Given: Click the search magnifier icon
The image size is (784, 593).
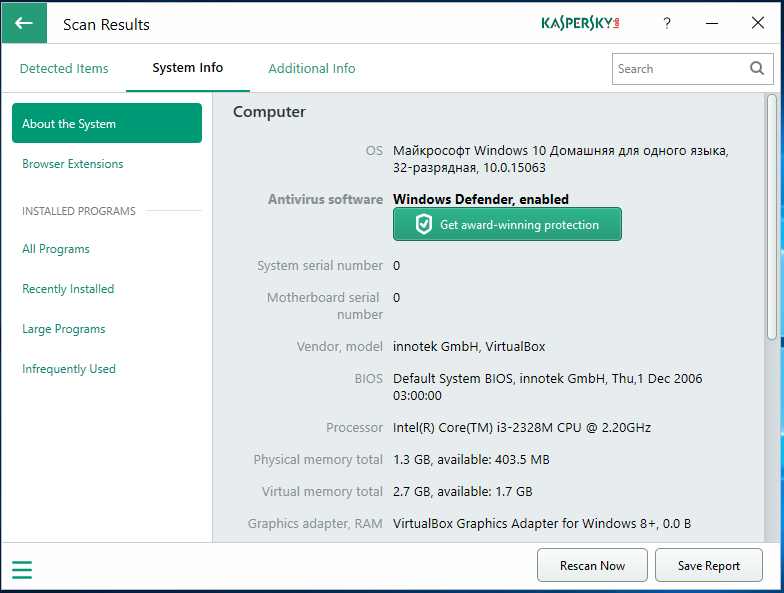Looking at the screenshot, I should coord(757,68).
